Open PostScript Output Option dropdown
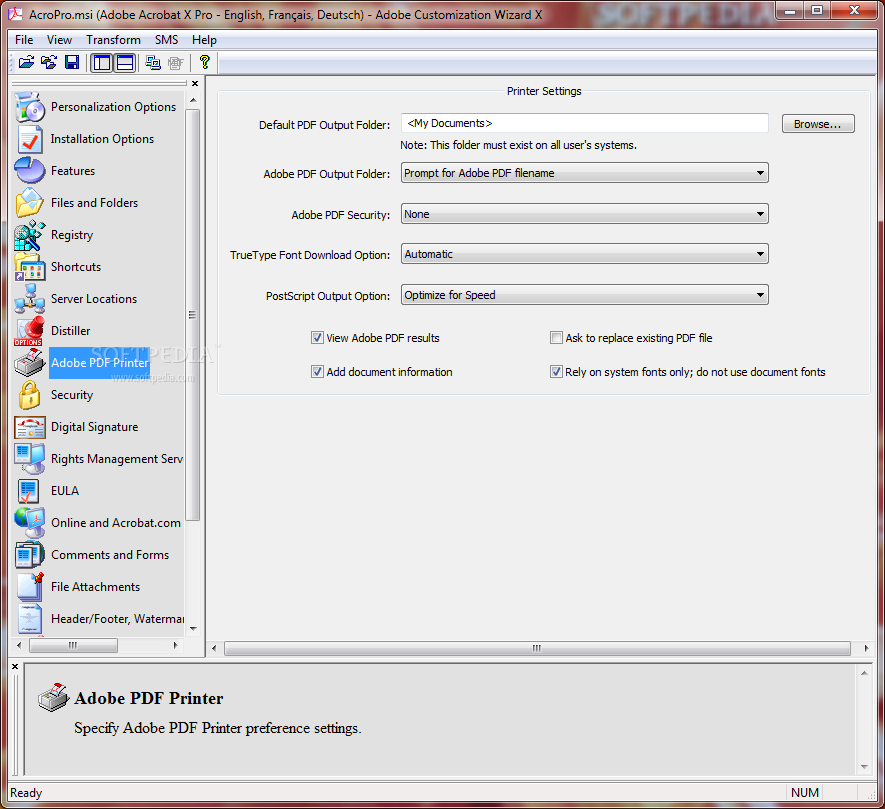 coord(585,295)
